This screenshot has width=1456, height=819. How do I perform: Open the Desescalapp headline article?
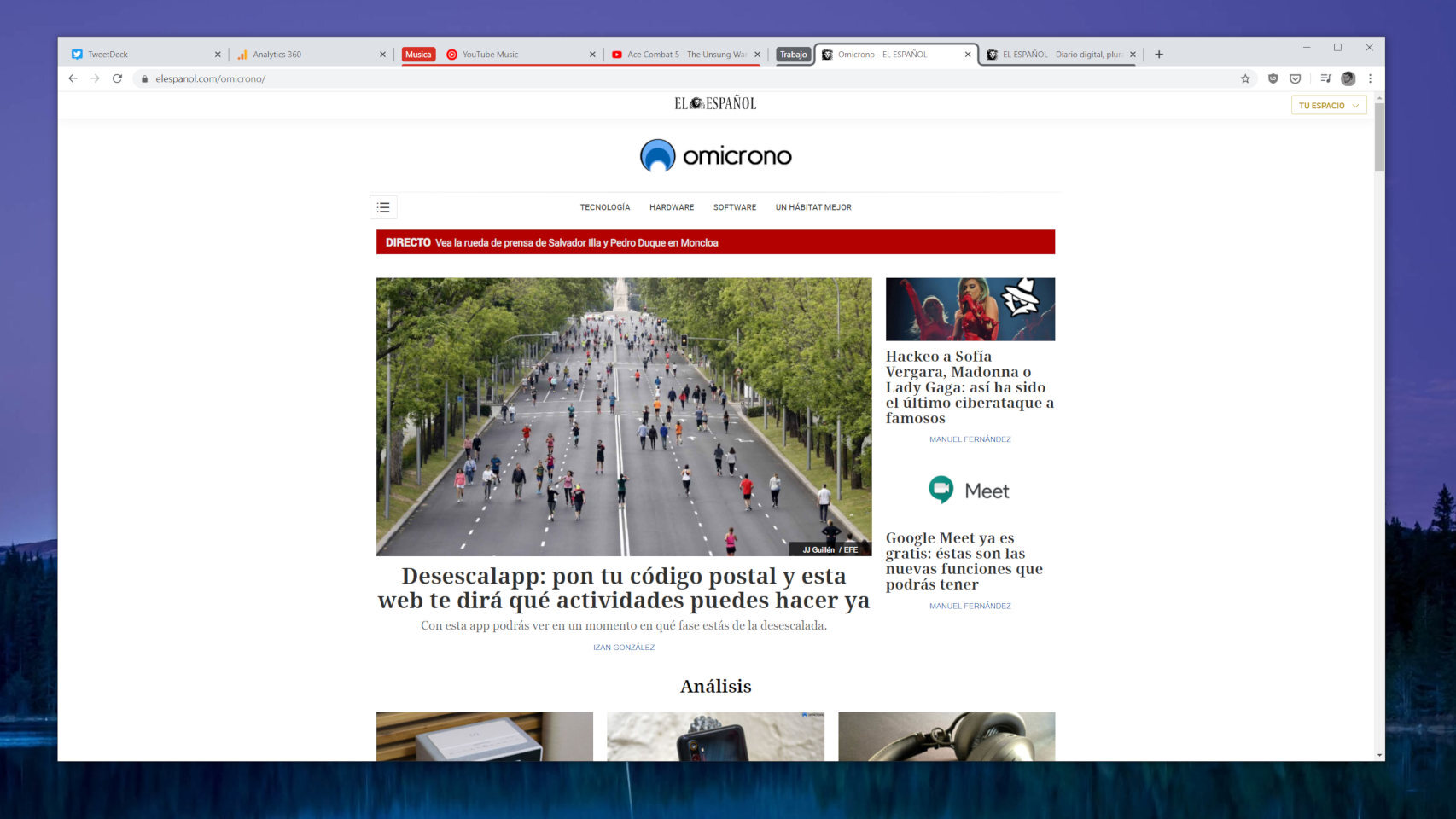(624, 589)
